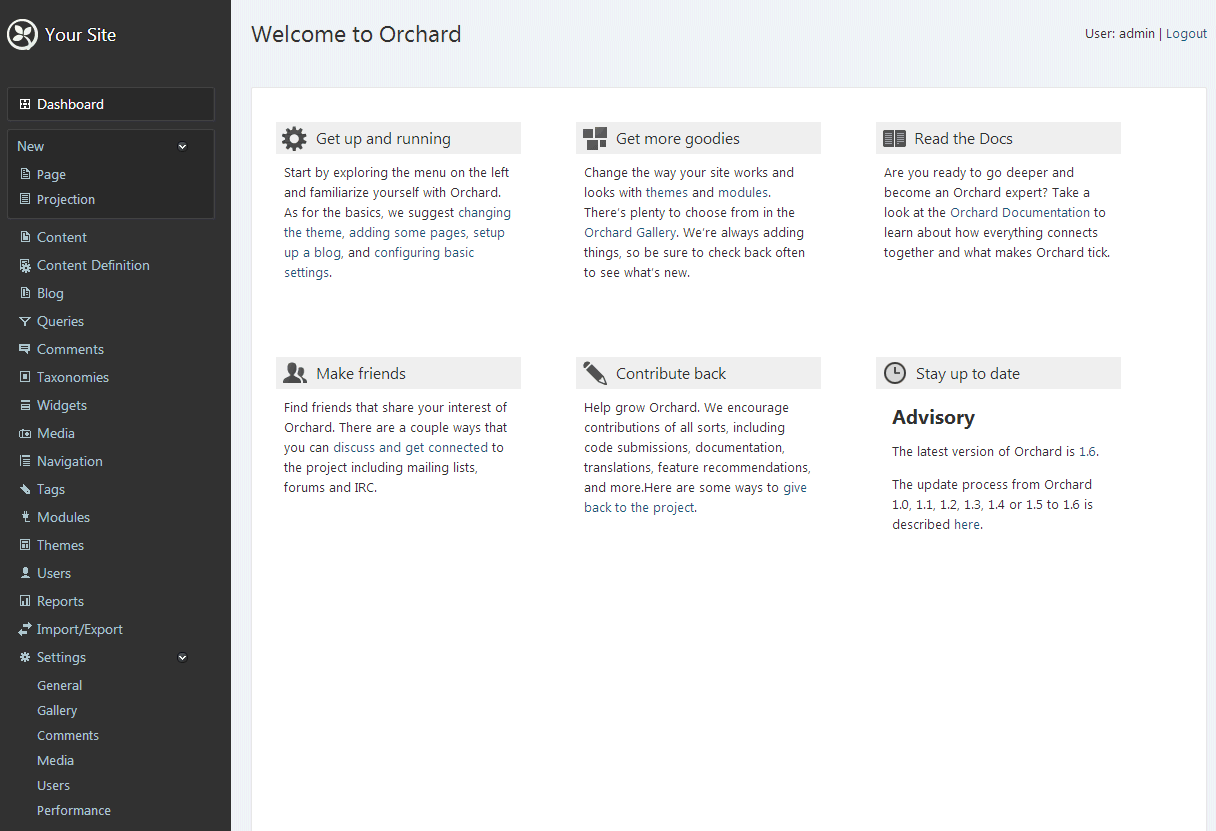Click the Blog icon in sidebar
This screenshot has width=1216, height=831.
click(26, 293)
